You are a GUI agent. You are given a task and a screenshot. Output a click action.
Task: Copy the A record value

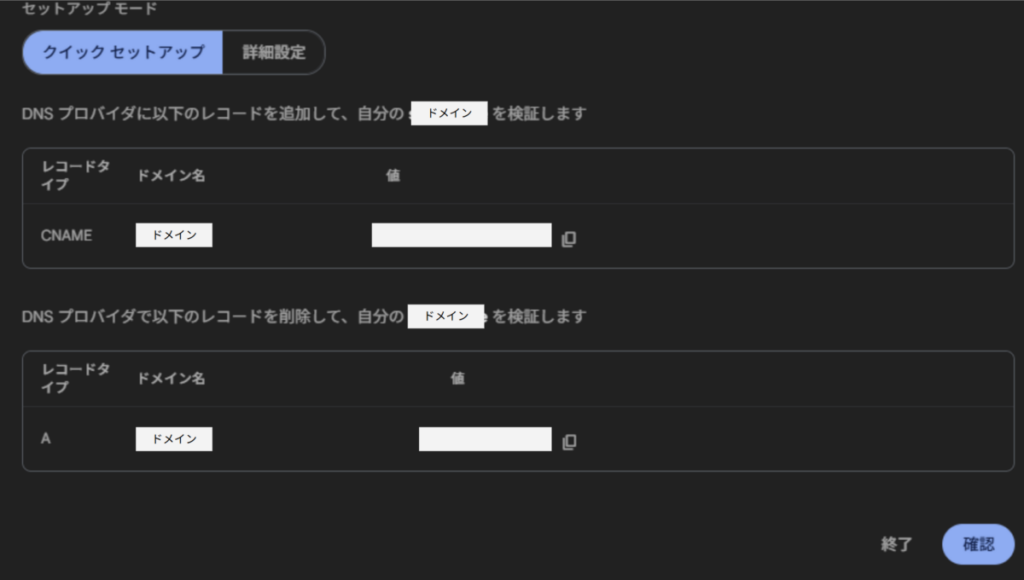568,442
